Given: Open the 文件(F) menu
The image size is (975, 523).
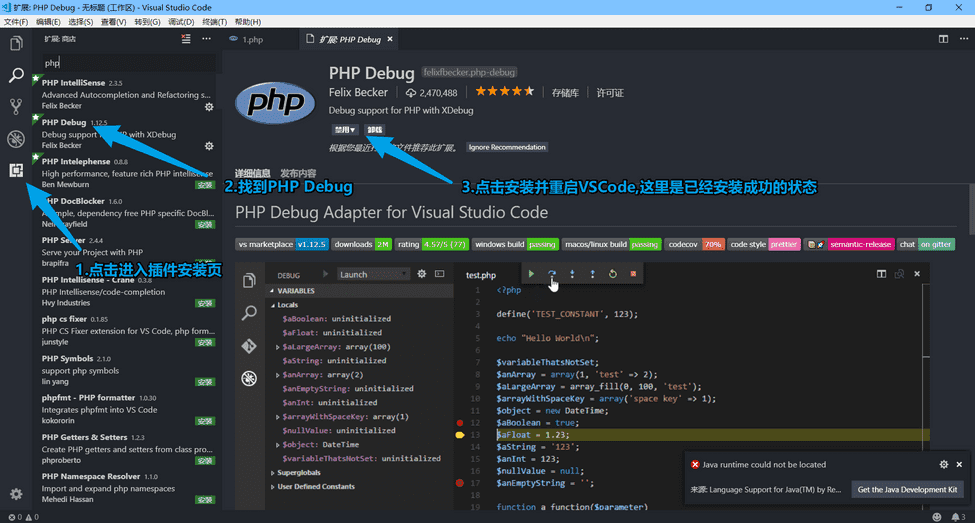Looking at the screenshot, I should click(x=16, y=21).
